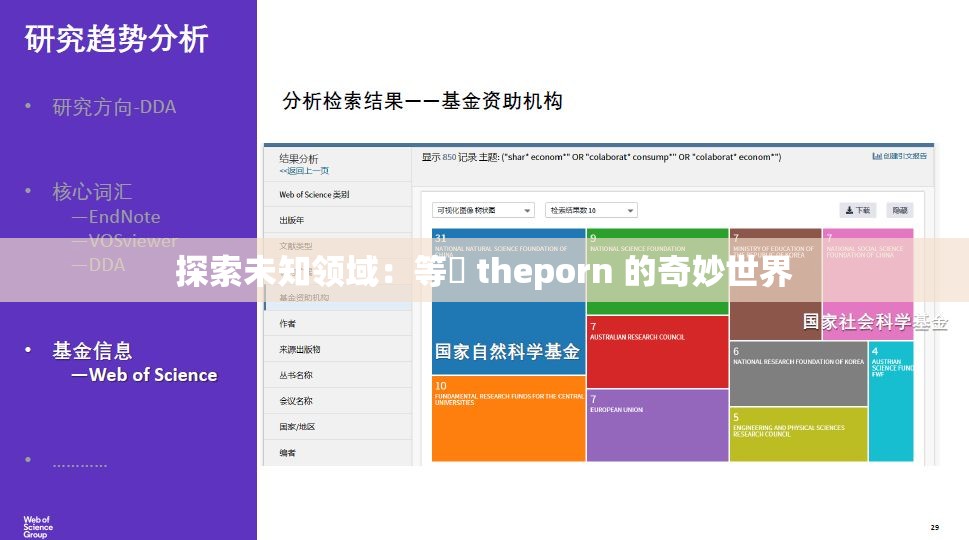This screenshot has width=969, height=540.
Task: Click the slide number 29
Action: tap(934, 527)
